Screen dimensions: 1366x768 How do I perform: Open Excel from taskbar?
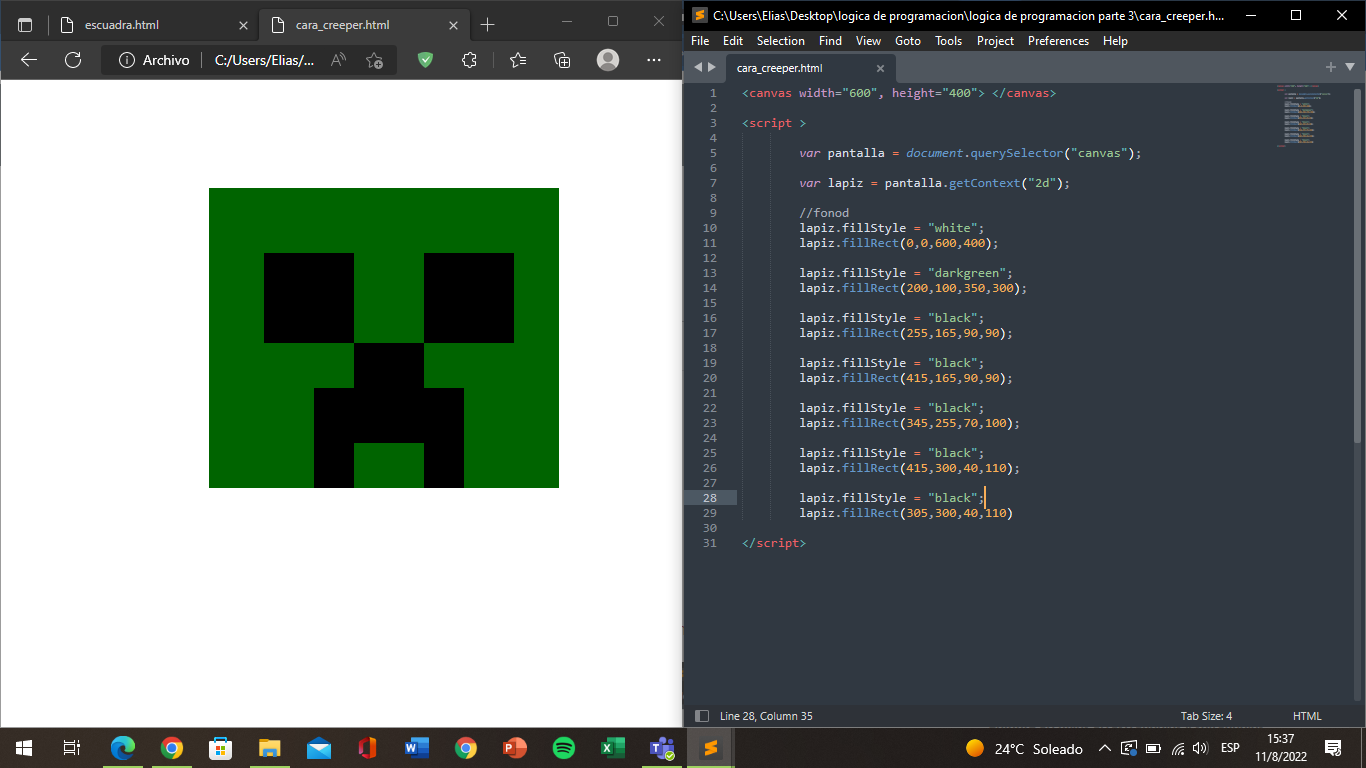[x=612, y=748]
